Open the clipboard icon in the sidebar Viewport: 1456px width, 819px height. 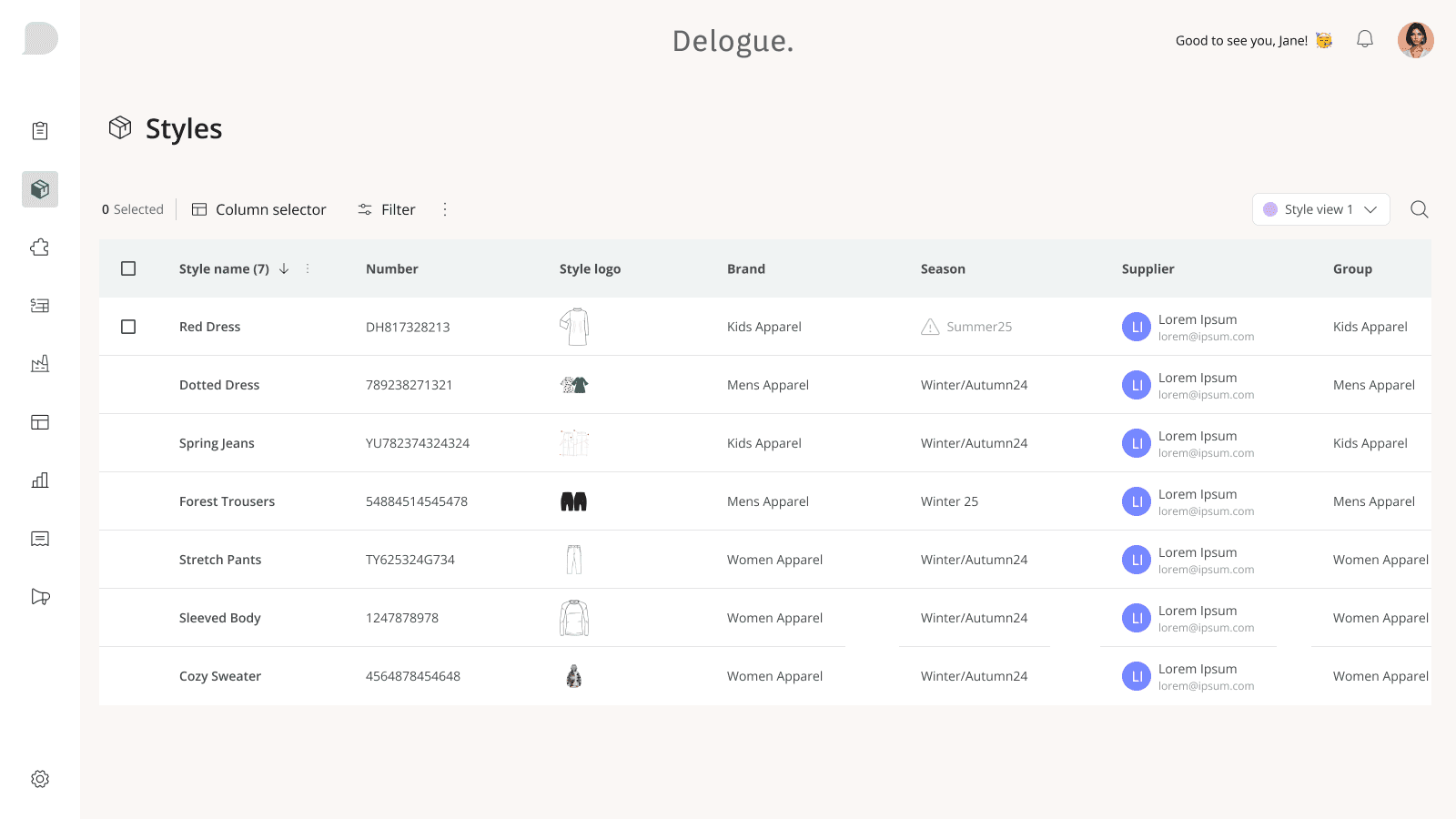click(x=40, y=131)
